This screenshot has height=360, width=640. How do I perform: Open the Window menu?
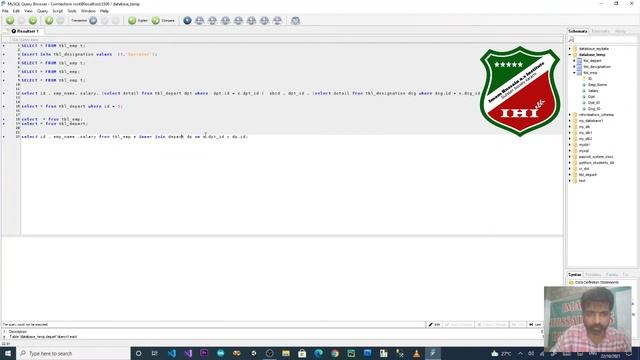(88, 11)
